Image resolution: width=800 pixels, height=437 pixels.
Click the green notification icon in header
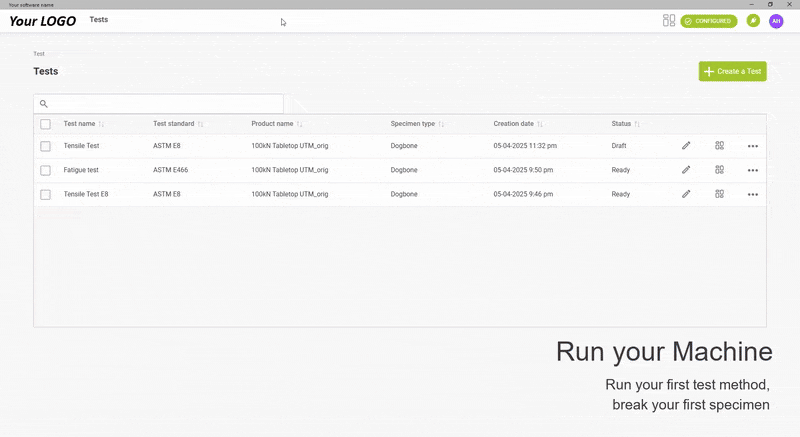coord(753,21)
